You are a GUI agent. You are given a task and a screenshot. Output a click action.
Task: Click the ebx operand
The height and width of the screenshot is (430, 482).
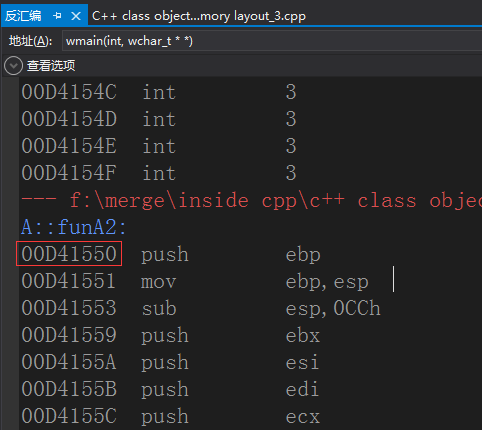pos(303,336)
